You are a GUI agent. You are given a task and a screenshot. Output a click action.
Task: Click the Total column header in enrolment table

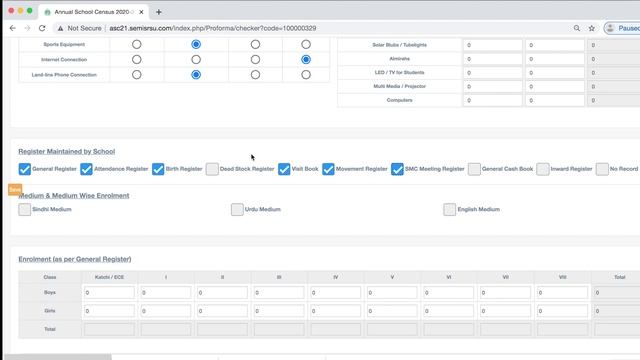click(x=620, y=277)
